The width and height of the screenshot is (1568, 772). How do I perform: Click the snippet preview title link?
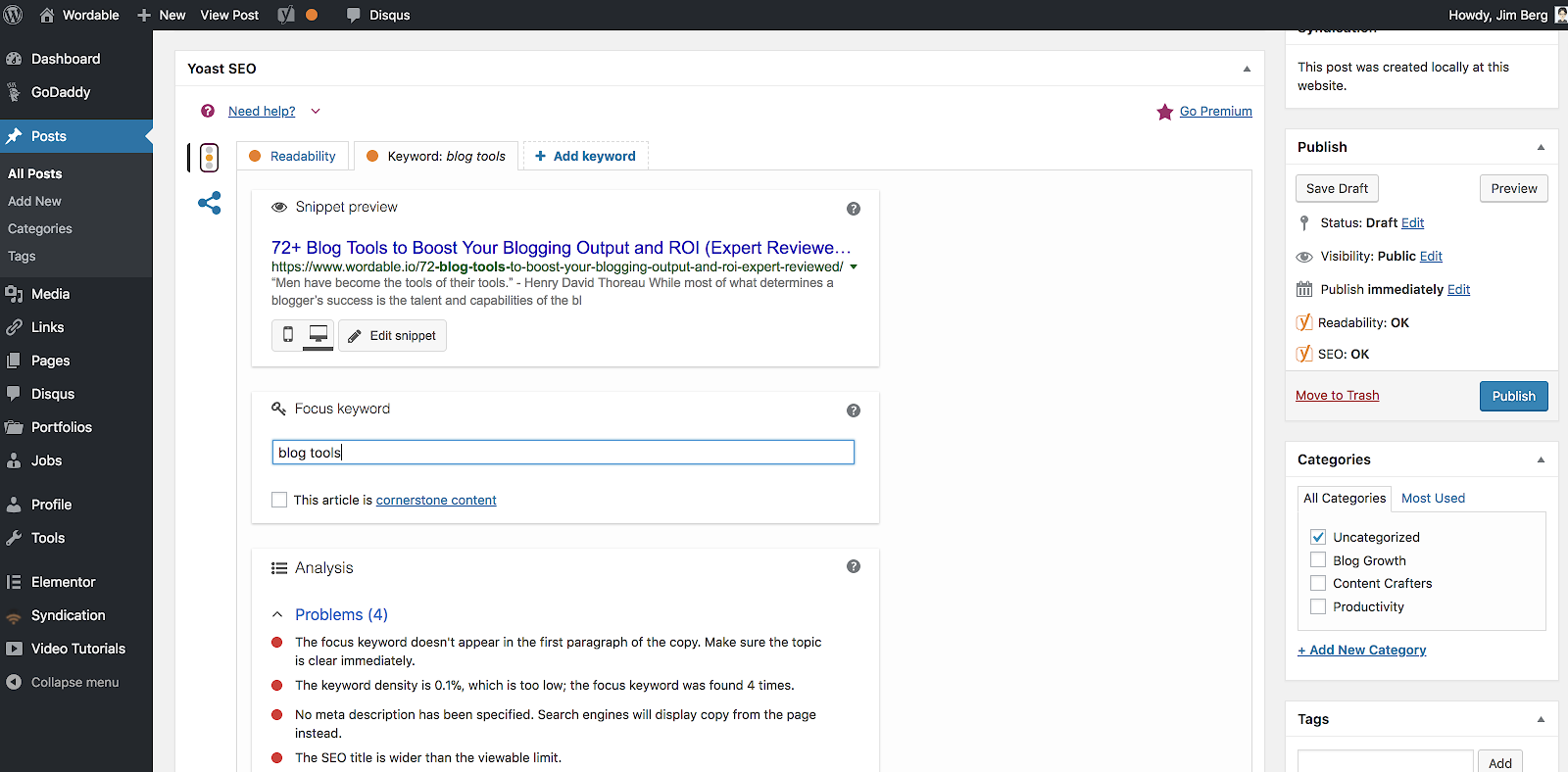click(562, 248)
